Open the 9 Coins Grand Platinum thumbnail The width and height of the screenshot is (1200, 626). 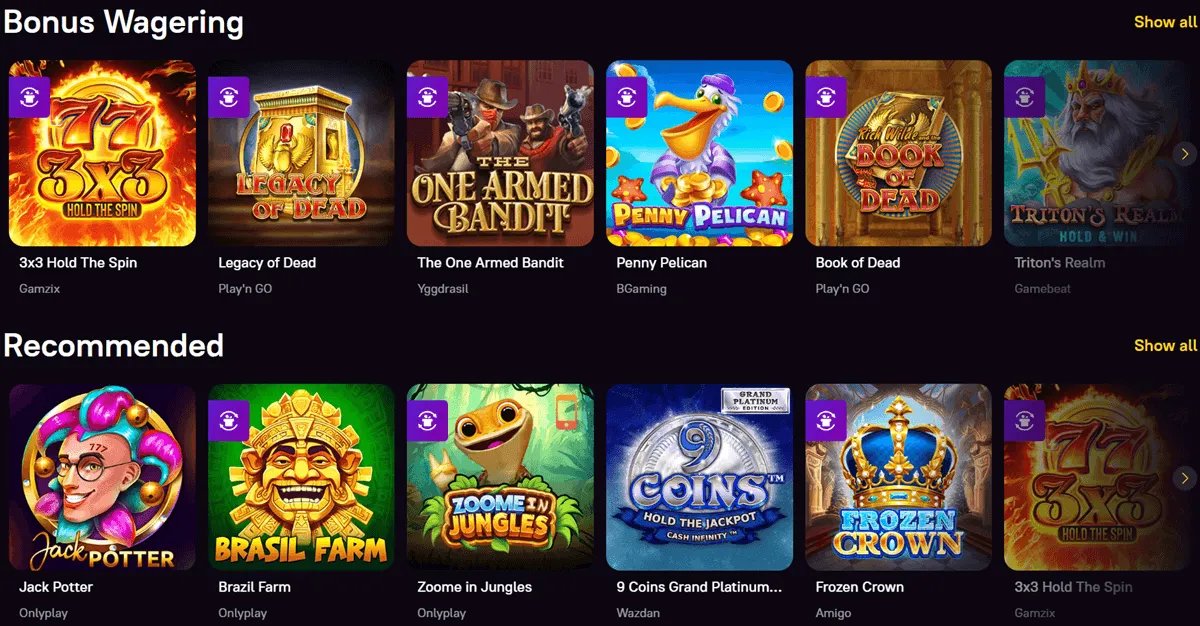point(697,477)
